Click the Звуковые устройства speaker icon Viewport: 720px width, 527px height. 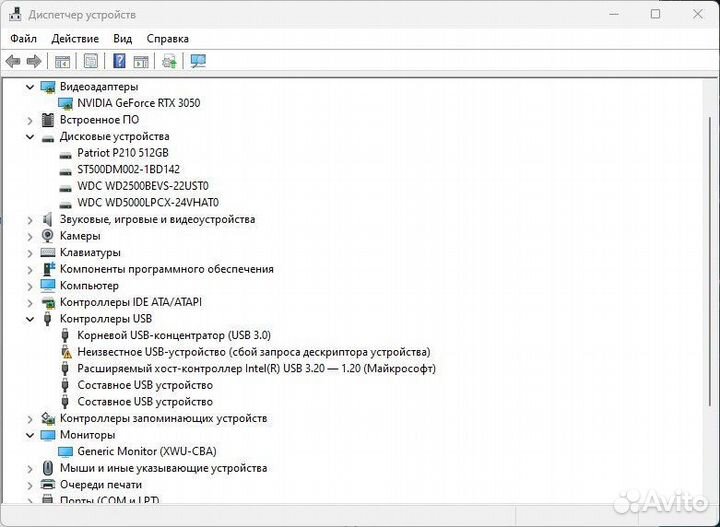pos(47,219)
